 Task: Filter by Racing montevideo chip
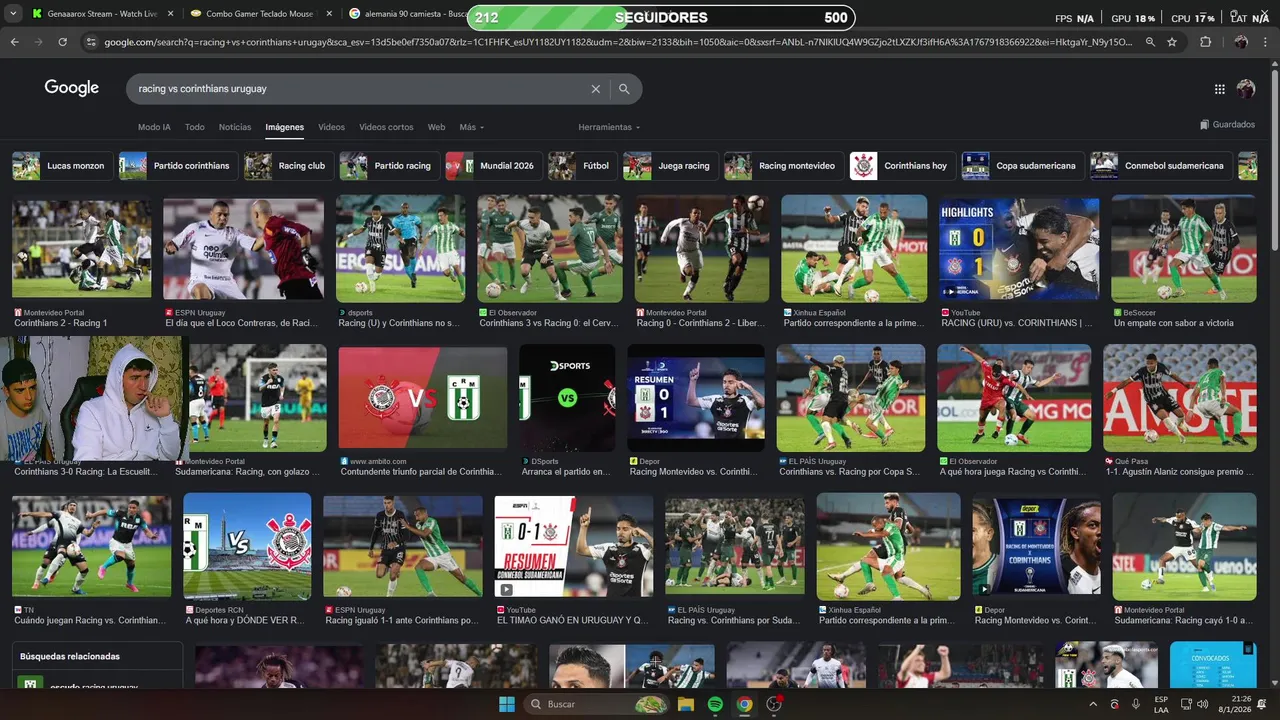[783, 166]
